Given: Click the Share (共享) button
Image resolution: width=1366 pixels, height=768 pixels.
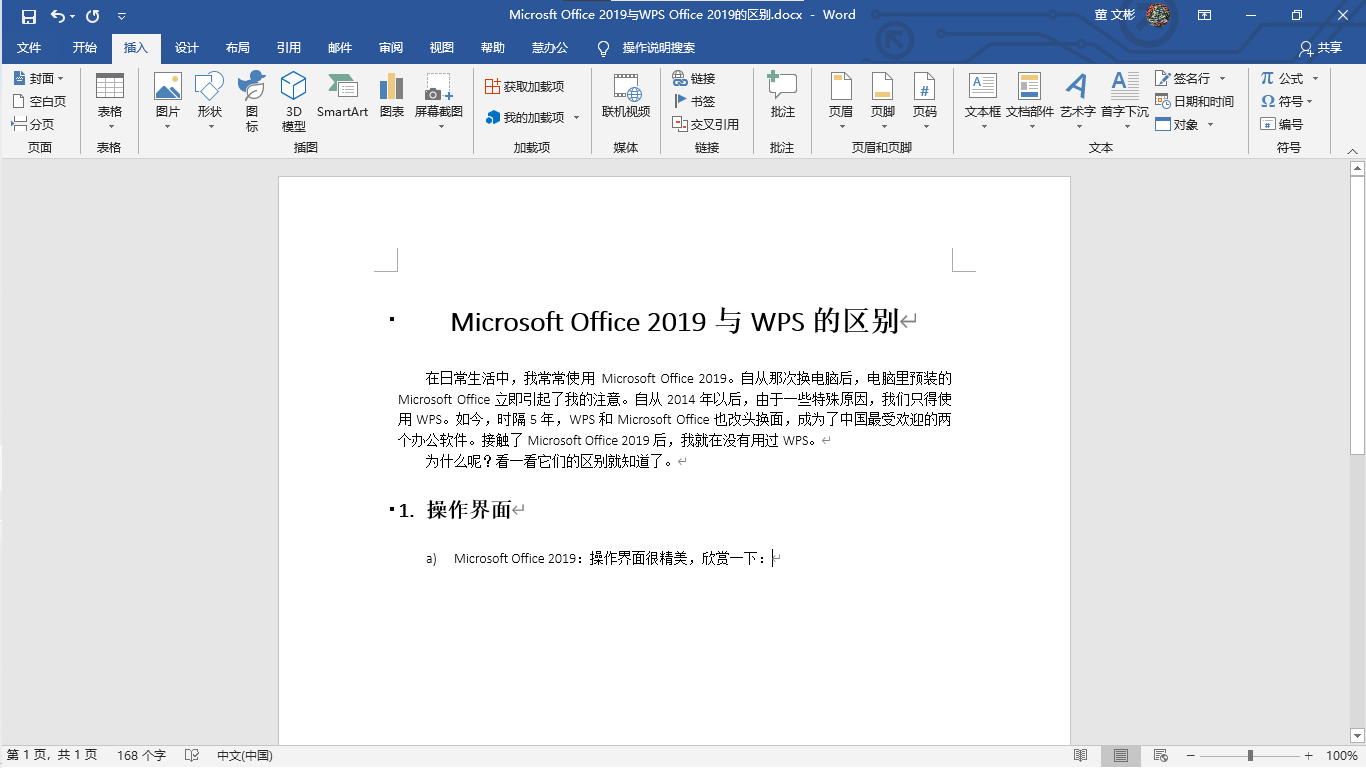Looking at the screenshot, I should click(x=1321, y=48).
